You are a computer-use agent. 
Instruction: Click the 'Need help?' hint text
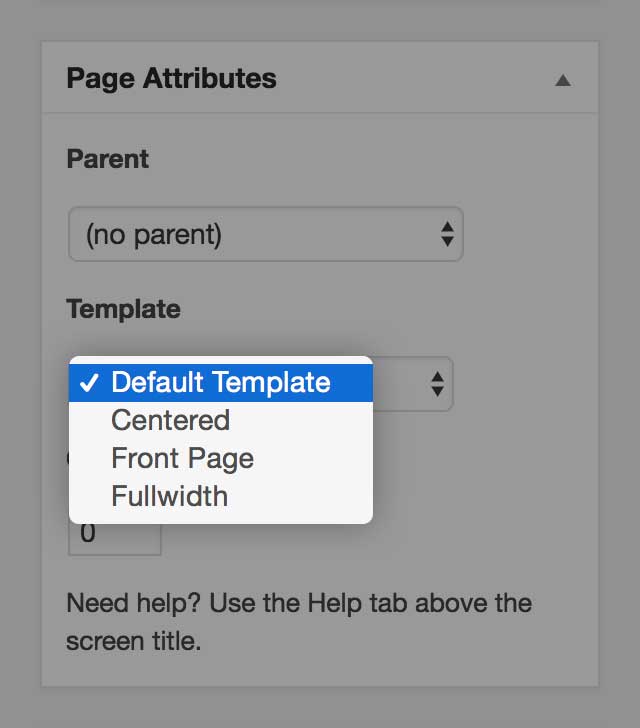click(x=133, y=604)
